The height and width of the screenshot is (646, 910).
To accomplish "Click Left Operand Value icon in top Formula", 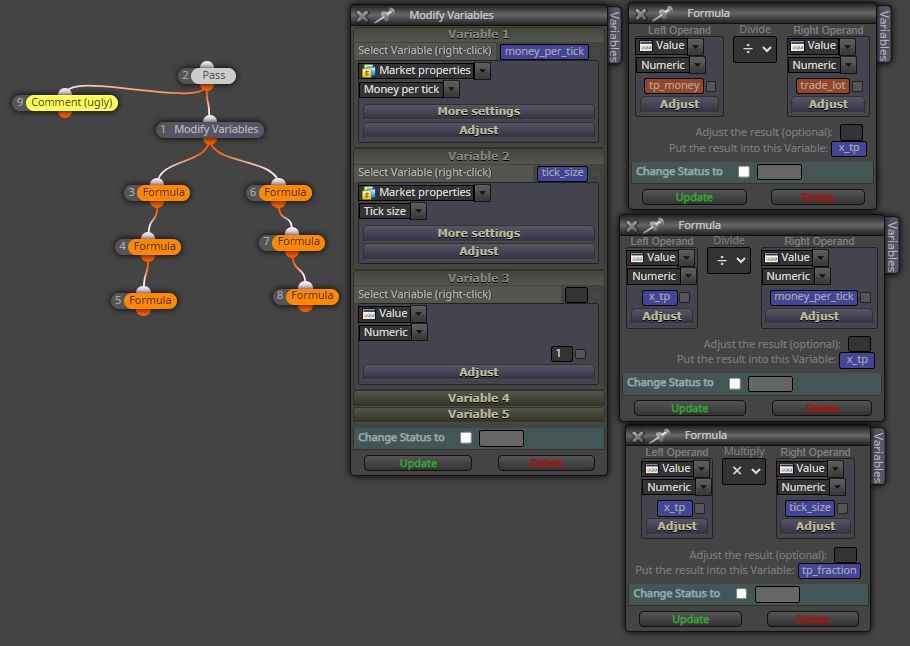I will click(645, 46).
